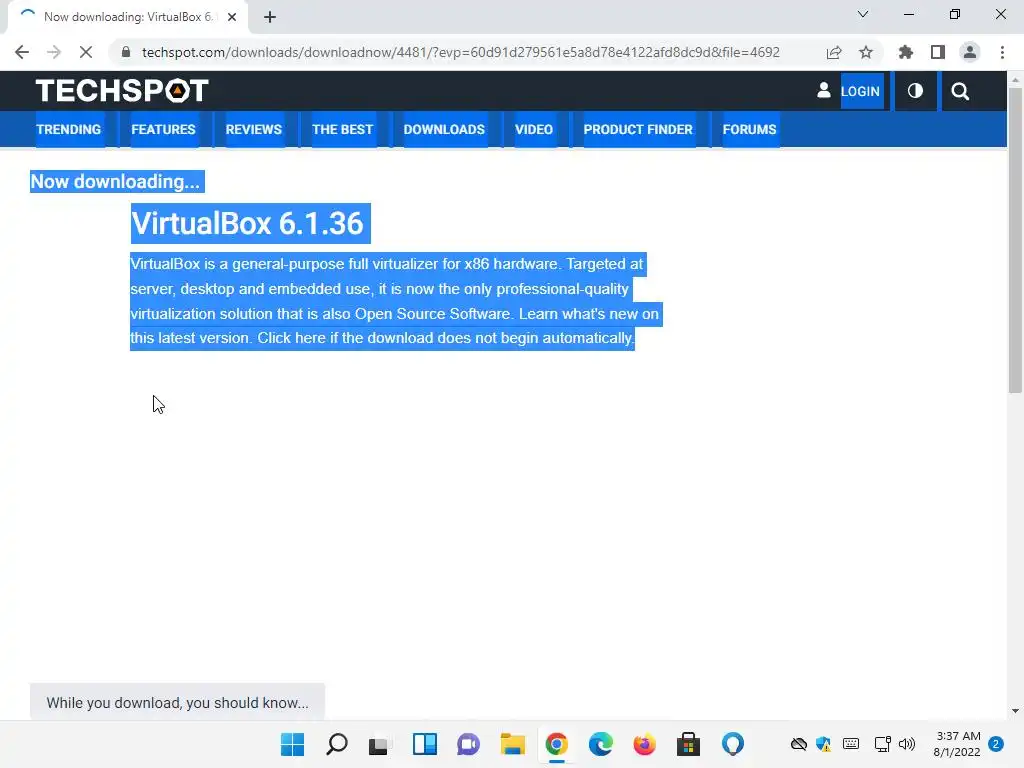The width and height of the screenshot is (1024, 768).
Task: Open the Chrome profile avatar
Action: [970, 52]
